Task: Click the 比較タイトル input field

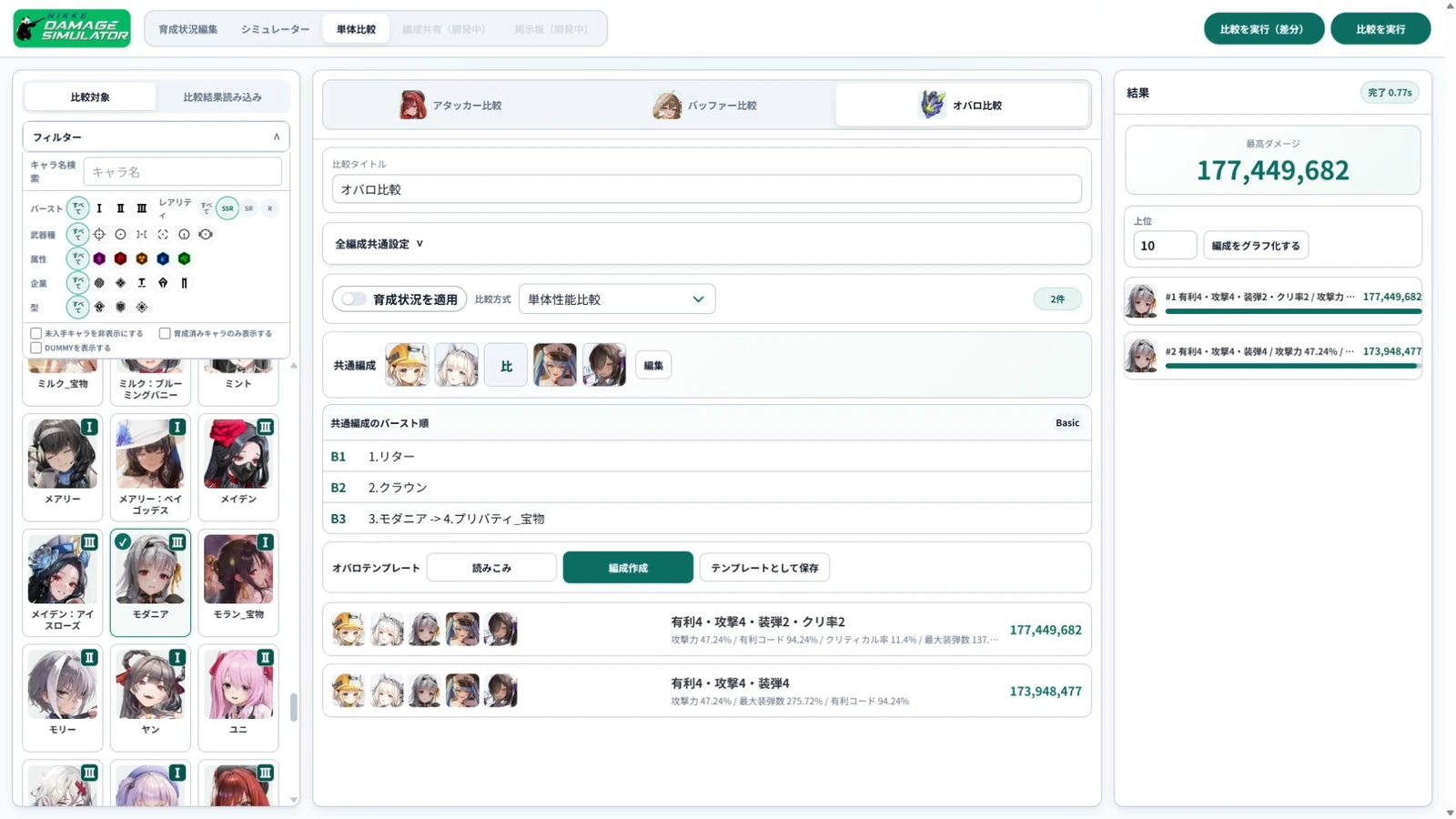Action: click(706, 189)
